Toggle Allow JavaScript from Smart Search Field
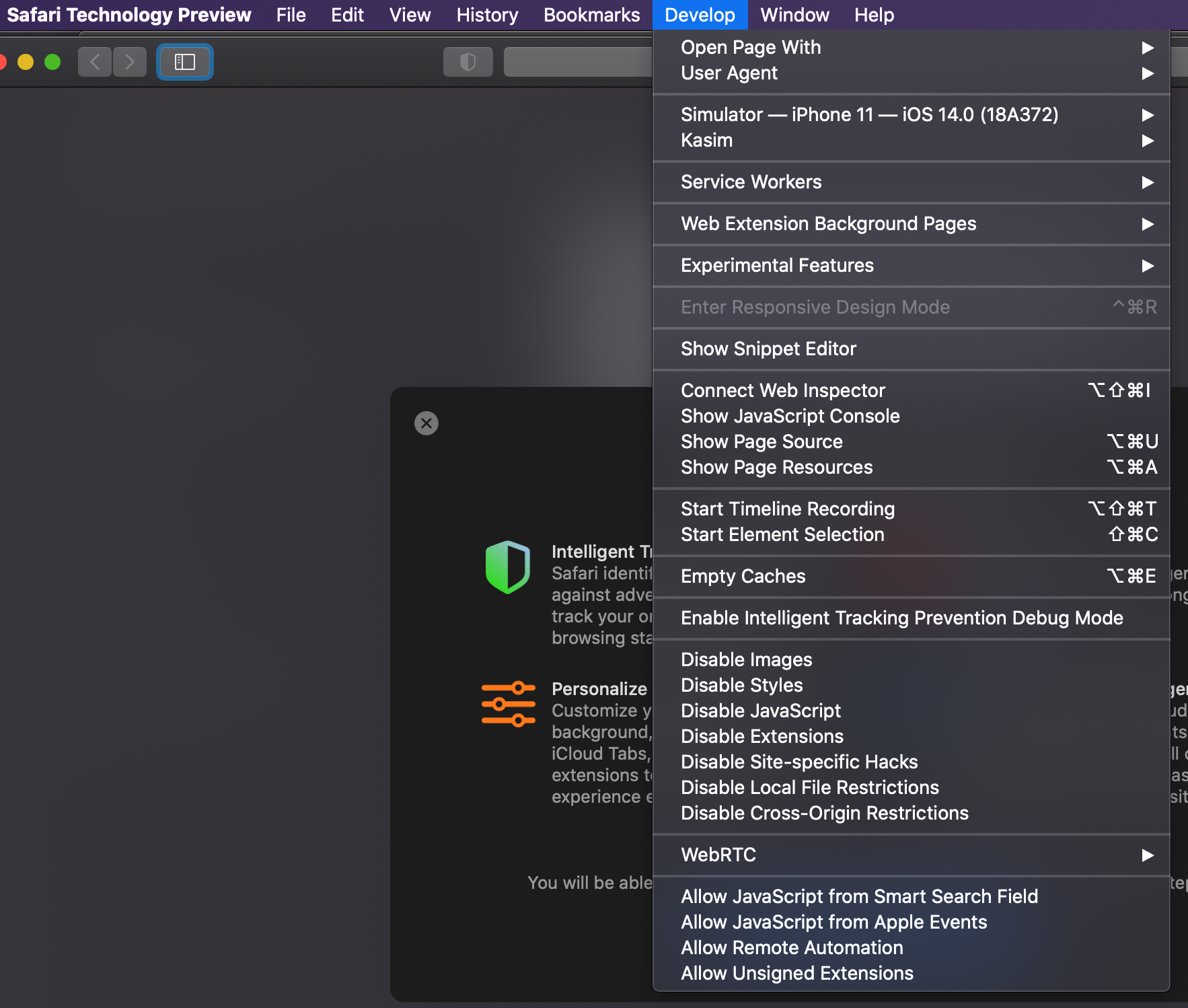This screenshot has width=1188, height=1008. (x=912, y=896)
